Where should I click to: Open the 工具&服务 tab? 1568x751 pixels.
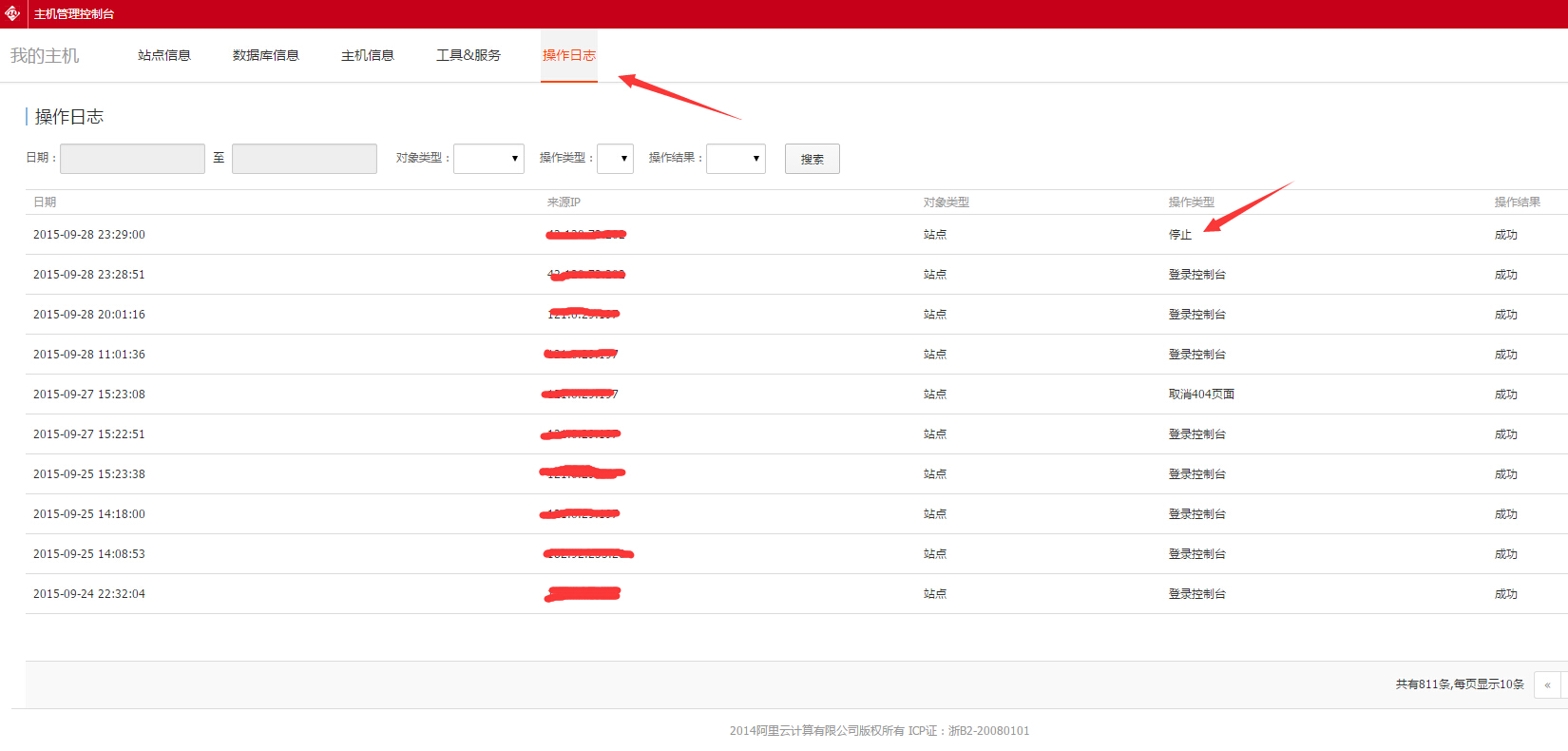[468, 55]
